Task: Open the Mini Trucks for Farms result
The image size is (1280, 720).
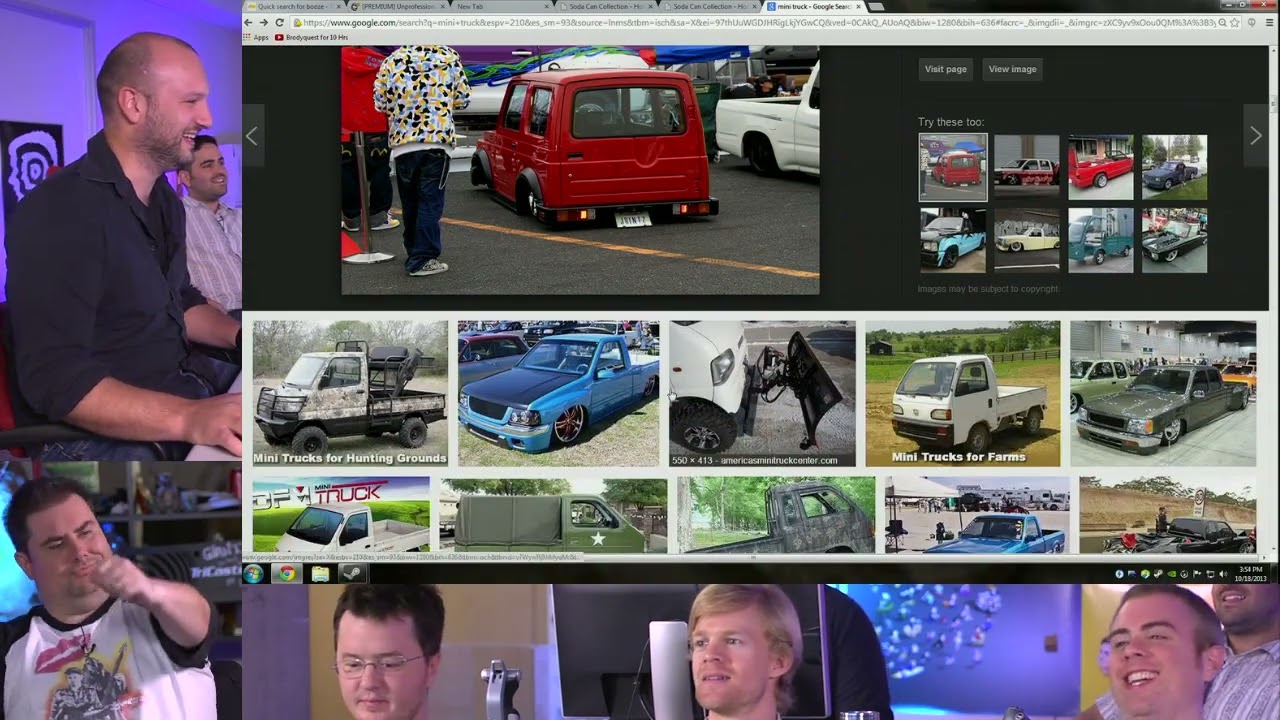Action: tap(963, 393)
